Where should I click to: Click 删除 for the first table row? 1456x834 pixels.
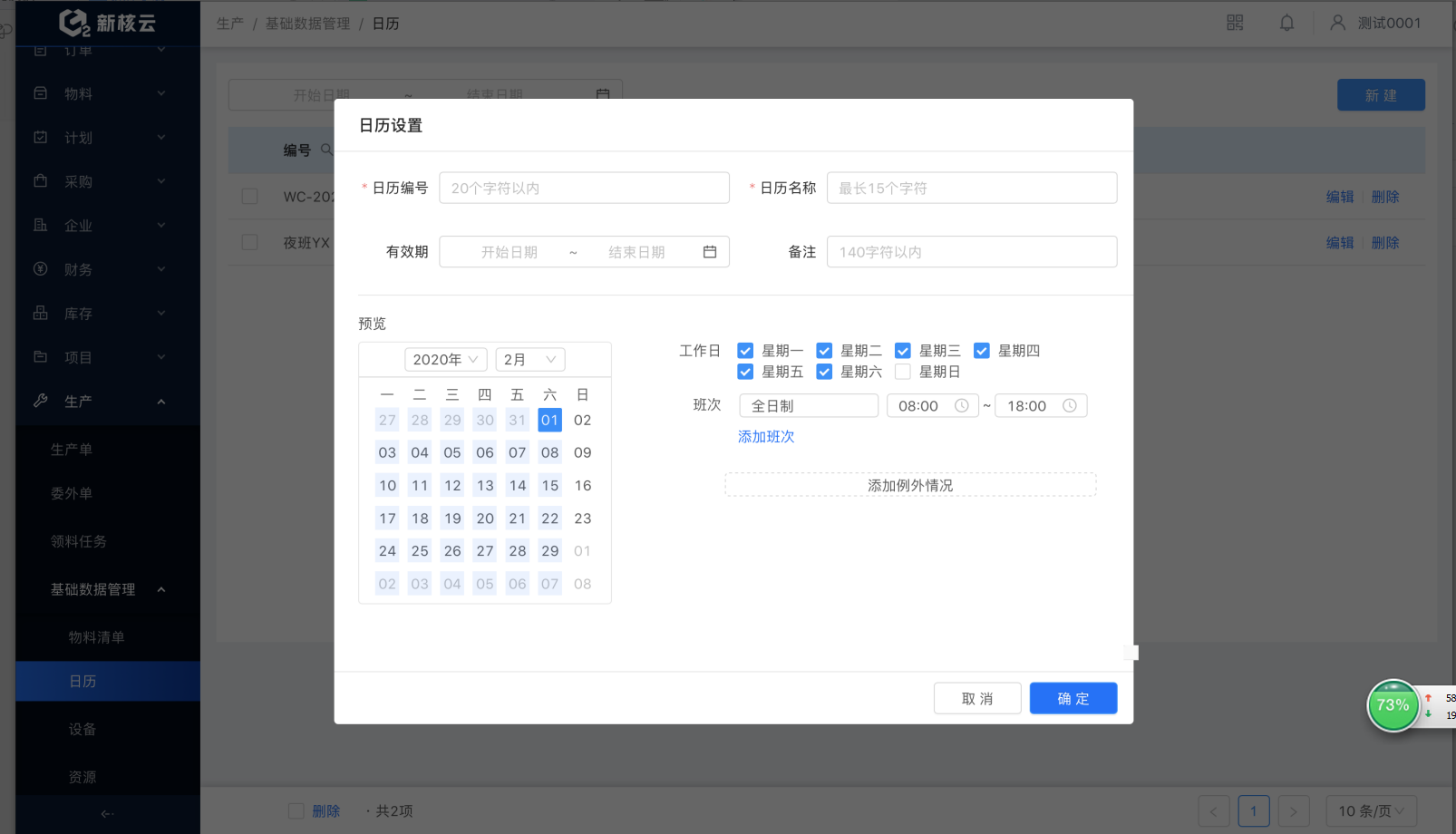click(x=1385, y=197)
